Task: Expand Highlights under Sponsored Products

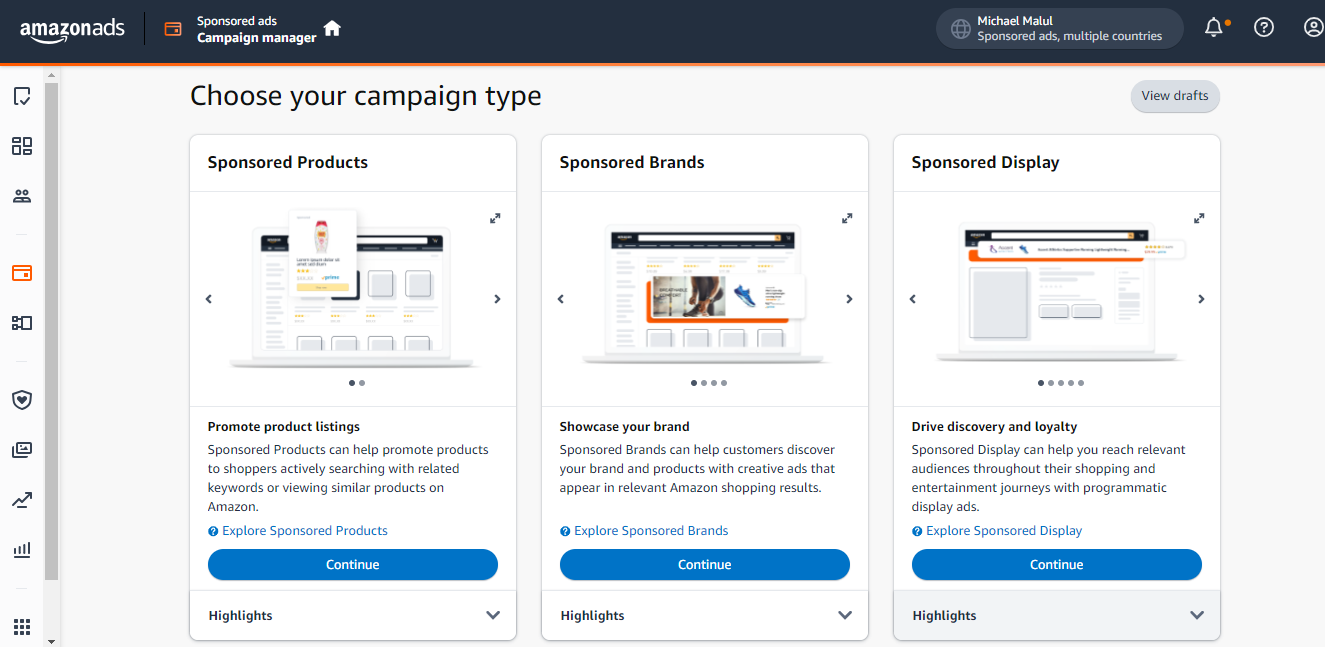Action: pos(353,616)
